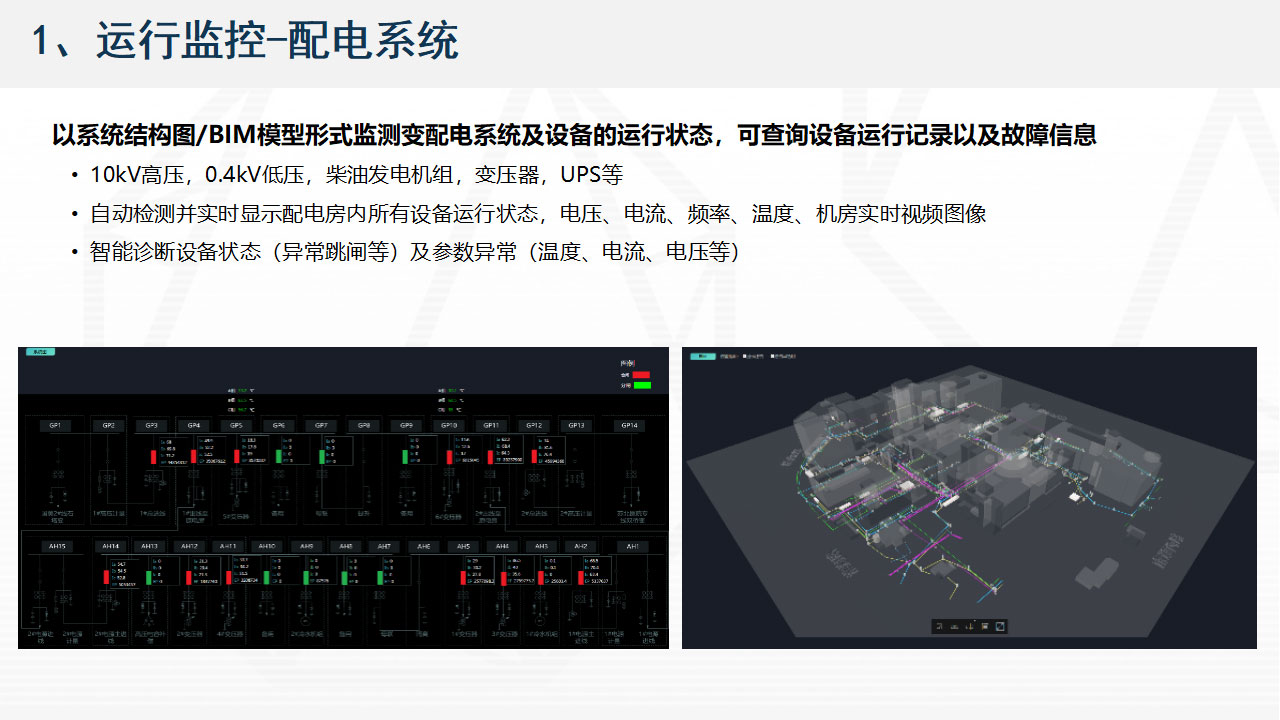Image resolution: width=1280 pixels, height=720 pixels.
Task: Select the teal tab atop the power diagram
Action: [x=40, y=352]
